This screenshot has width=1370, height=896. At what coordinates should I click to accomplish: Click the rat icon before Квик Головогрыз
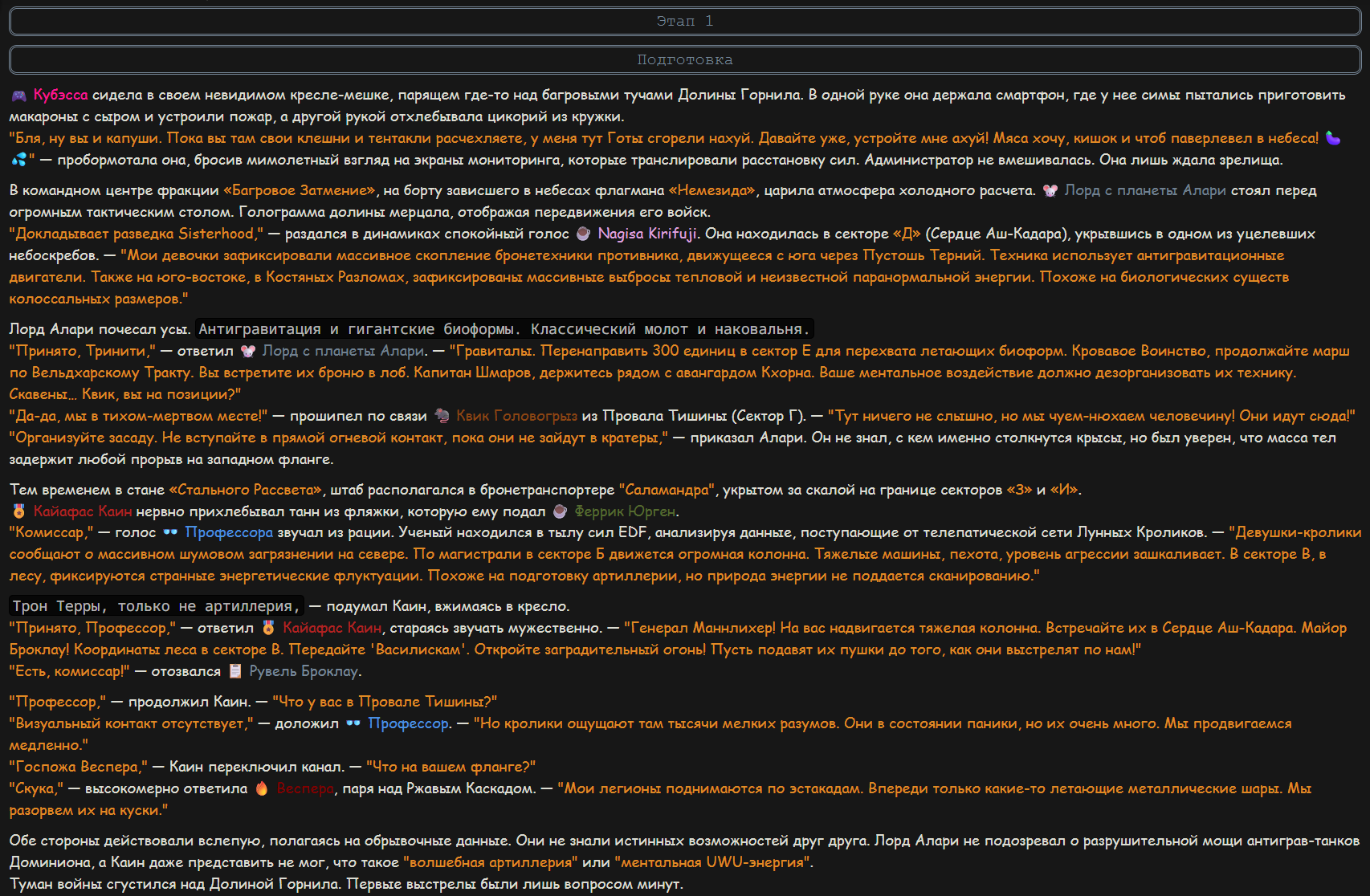[442, 416]
